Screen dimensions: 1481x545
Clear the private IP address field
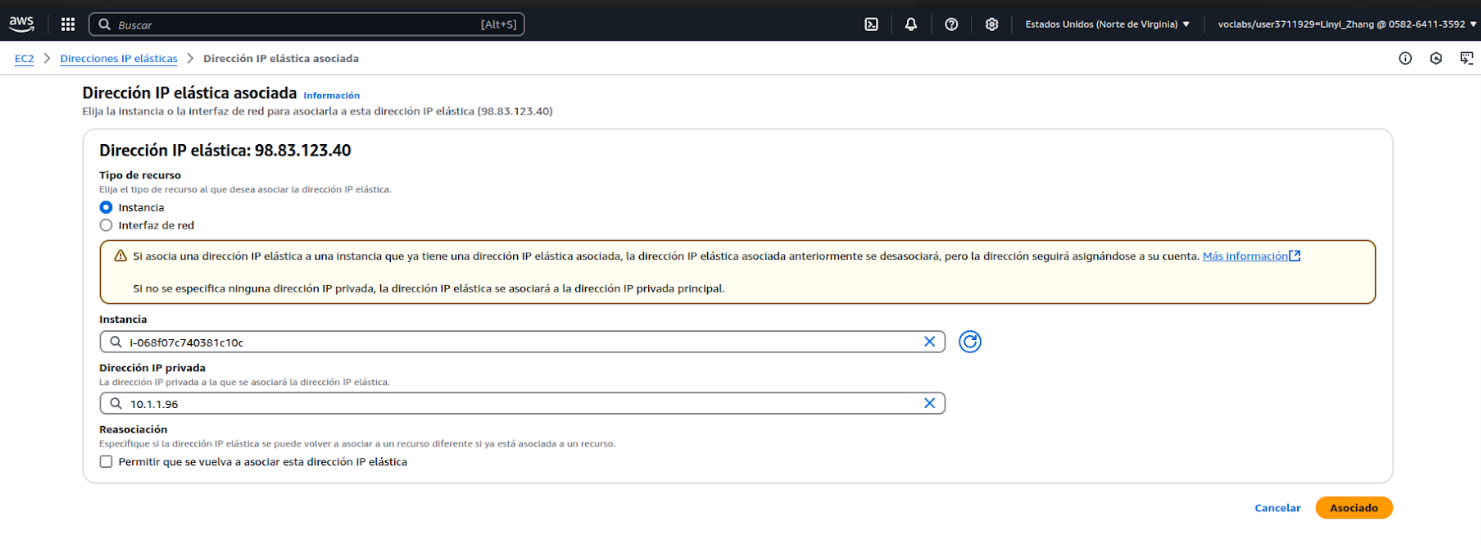point(929,403)
